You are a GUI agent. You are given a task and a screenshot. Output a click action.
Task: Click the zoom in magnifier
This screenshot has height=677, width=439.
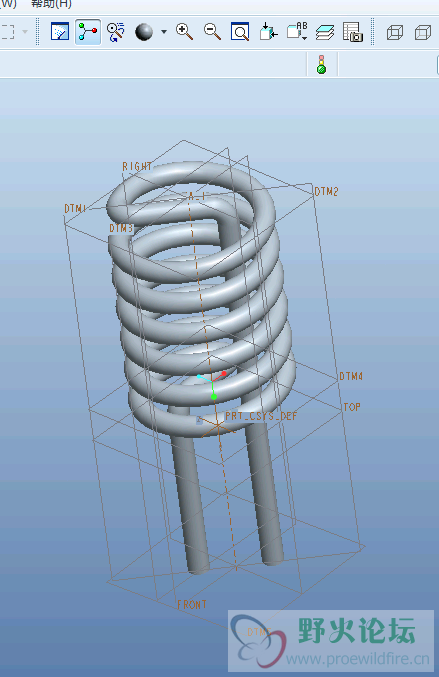click(184, 32)
